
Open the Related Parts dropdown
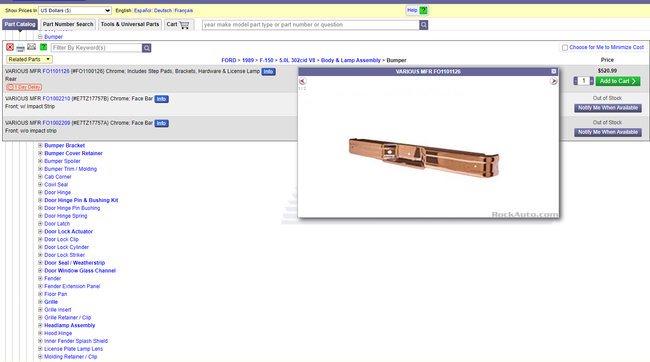[29, 60]
